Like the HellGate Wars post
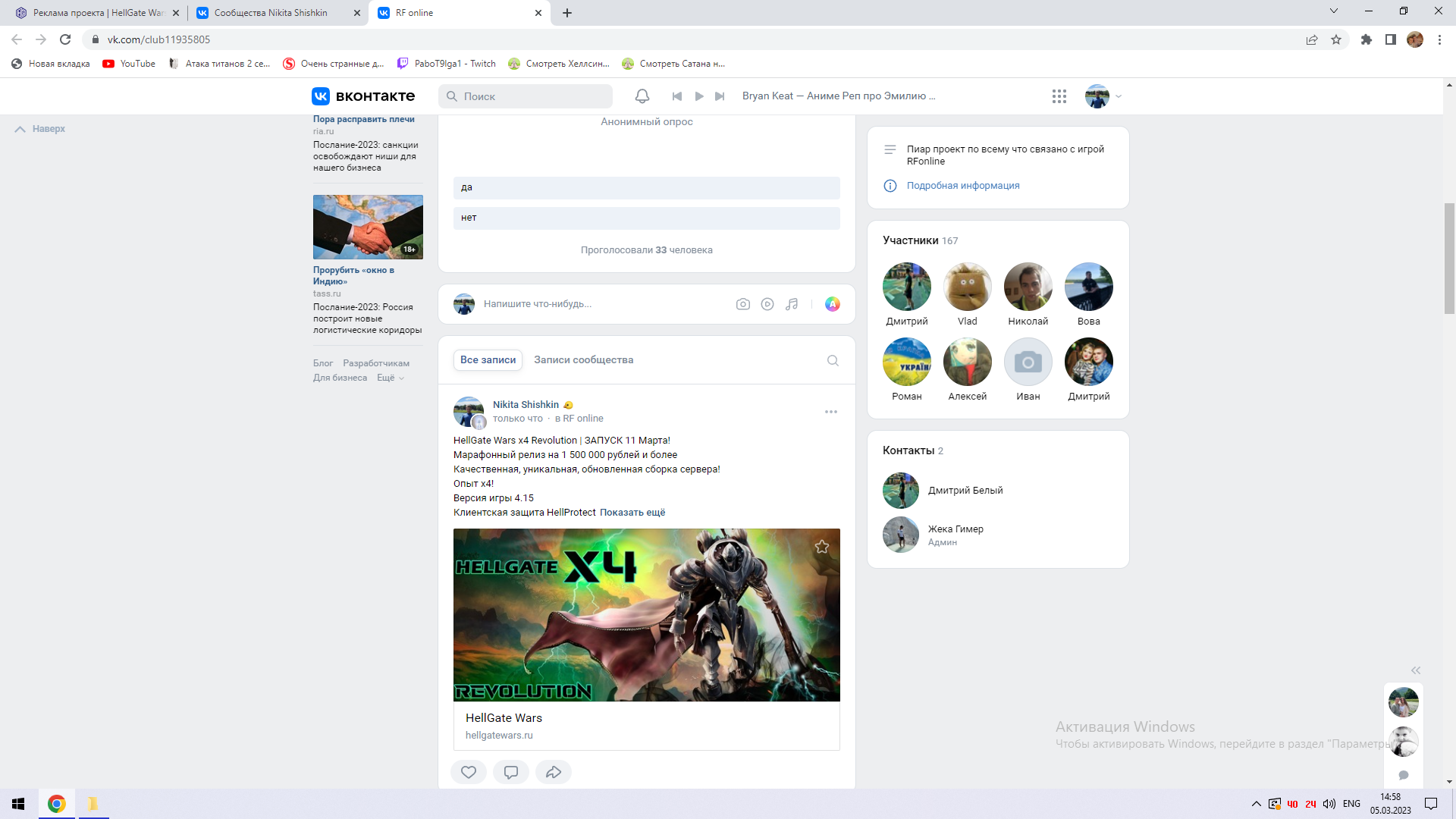This screenshot has height=819, width=1456. pos(469,772)
